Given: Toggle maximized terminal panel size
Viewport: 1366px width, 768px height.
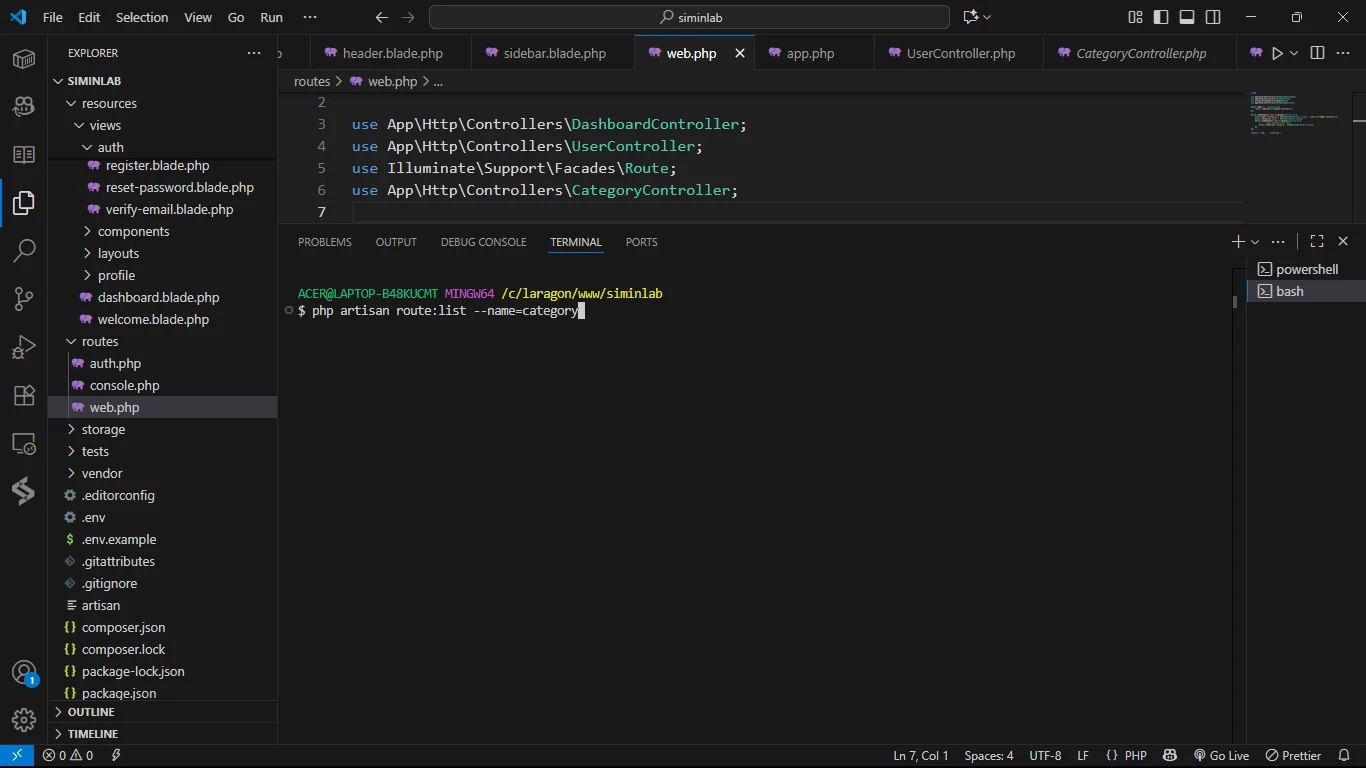Looking at the screenshot, I should (x=1317, y=241).
